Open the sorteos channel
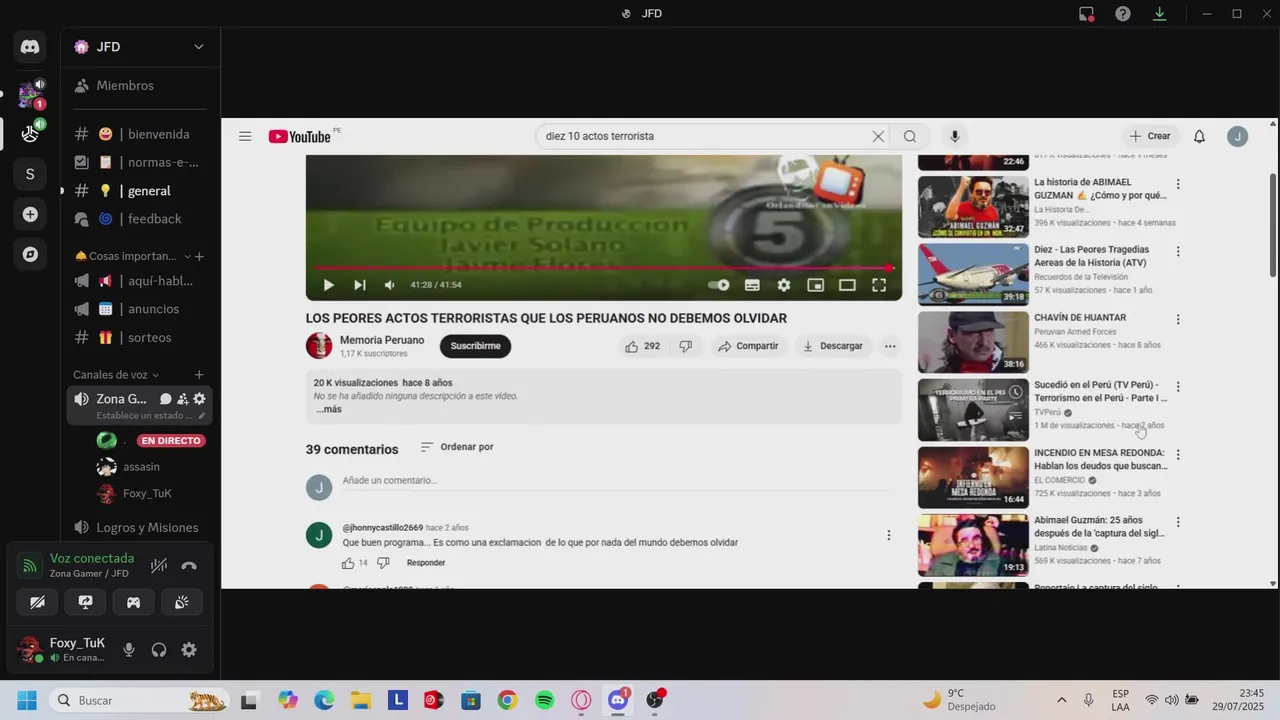 140,337
